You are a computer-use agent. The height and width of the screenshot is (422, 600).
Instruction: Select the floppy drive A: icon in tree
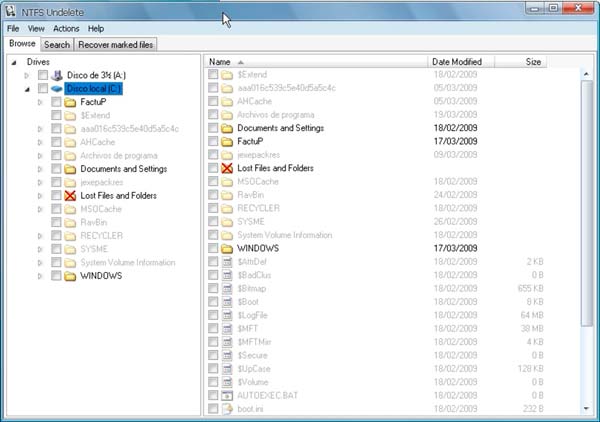coord(57,75)
